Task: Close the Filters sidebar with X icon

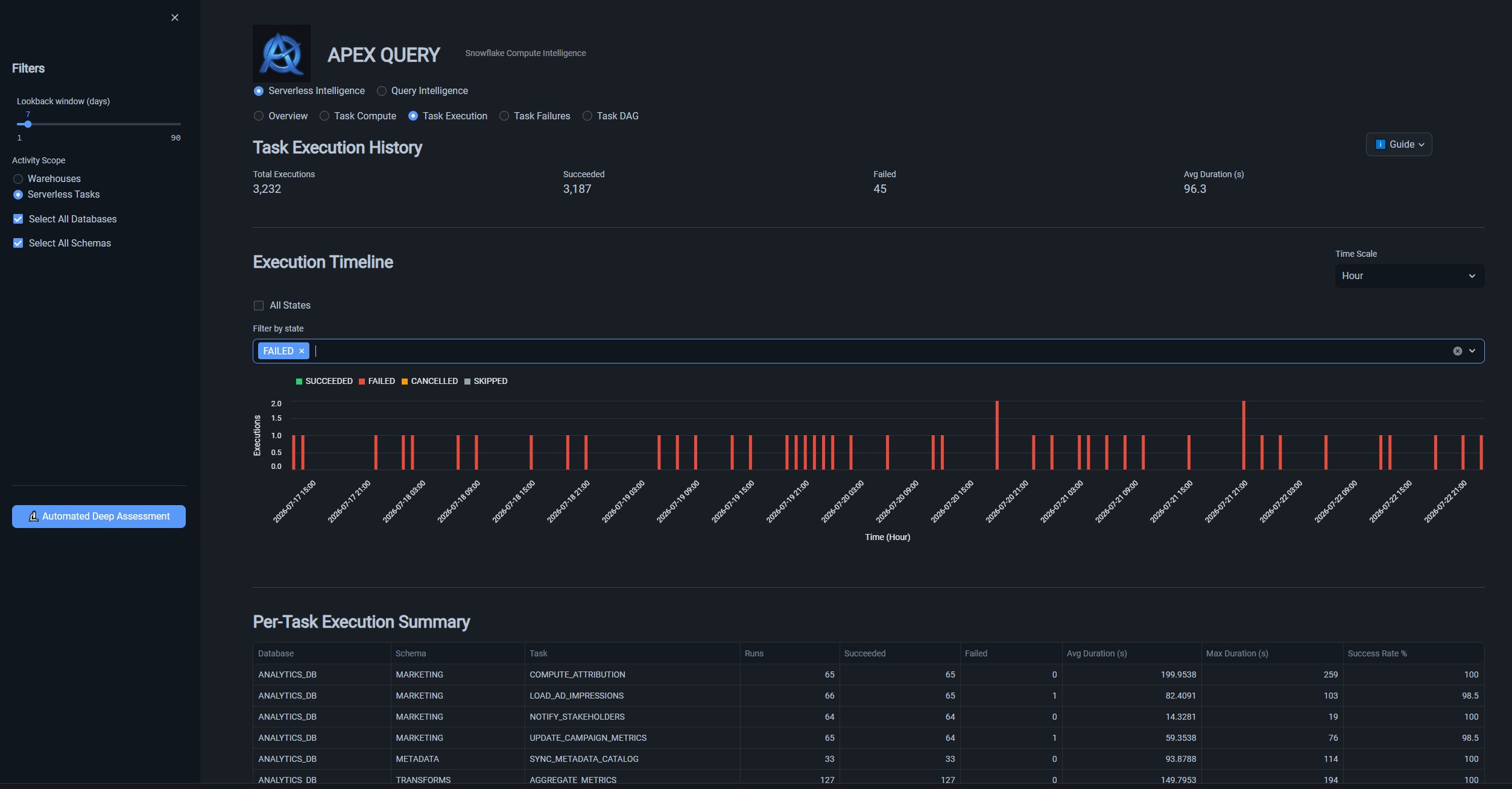Action: 175,17
